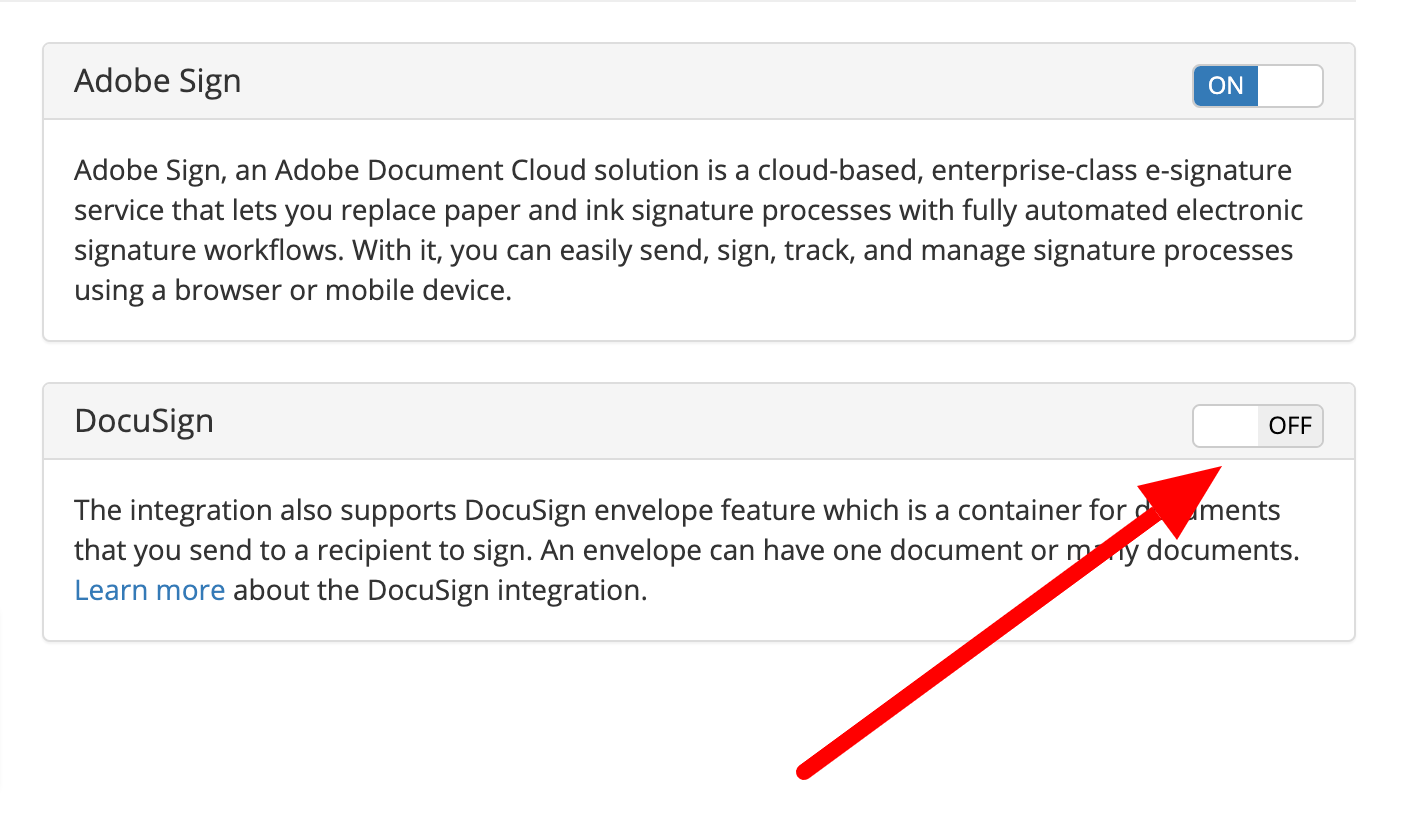The width and height of the screenshot is (1416, 826).
Task: Click the blue ON label of Adobe Sign switch
Action: tap(1226, 86)
